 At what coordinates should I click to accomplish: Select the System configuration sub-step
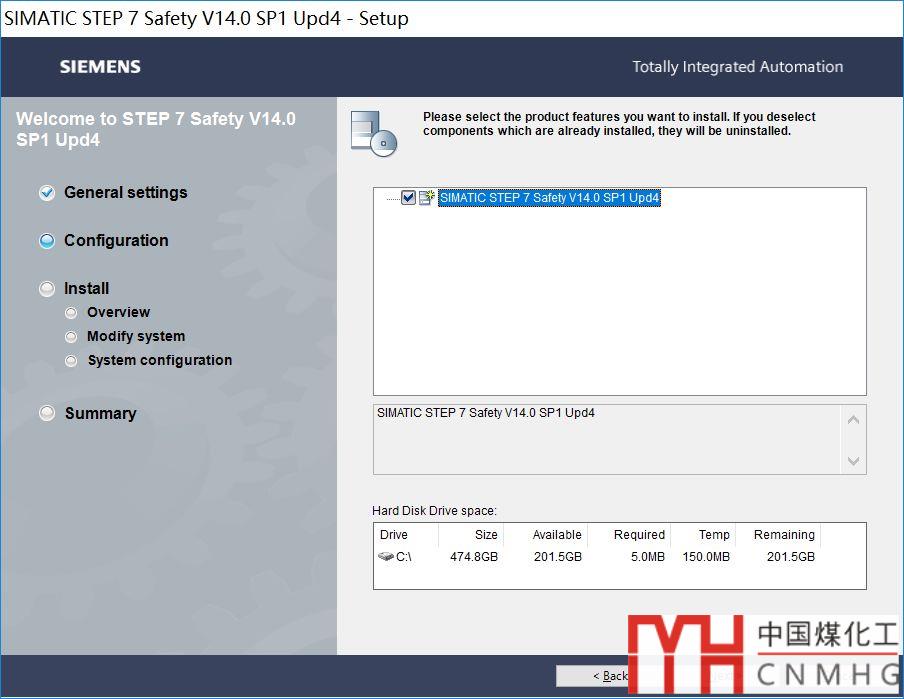[160, 360]
